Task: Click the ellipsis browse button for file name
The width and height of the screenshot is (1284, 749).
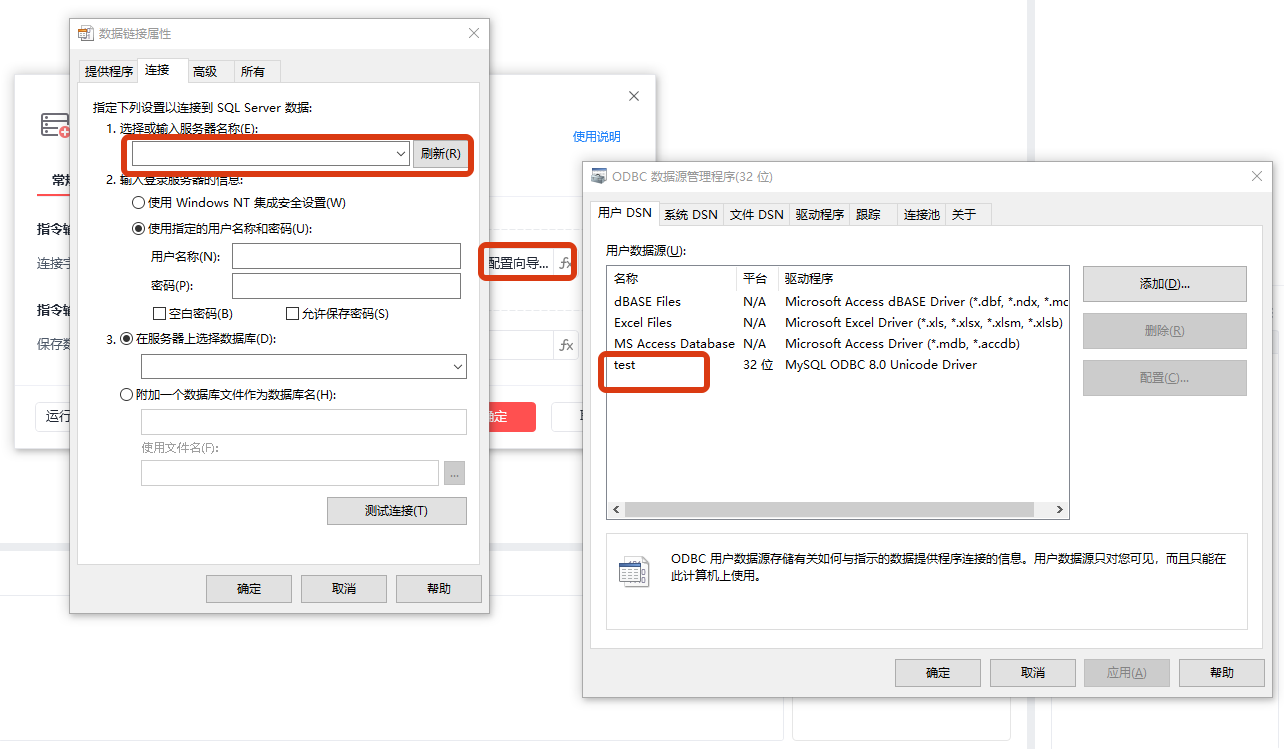Action: click(x=454, y=474)
